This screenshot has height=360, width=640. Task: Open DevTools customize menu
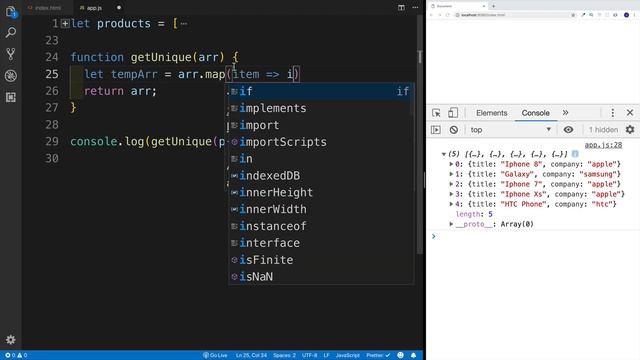pyautogui.click(x=612, y=113)
